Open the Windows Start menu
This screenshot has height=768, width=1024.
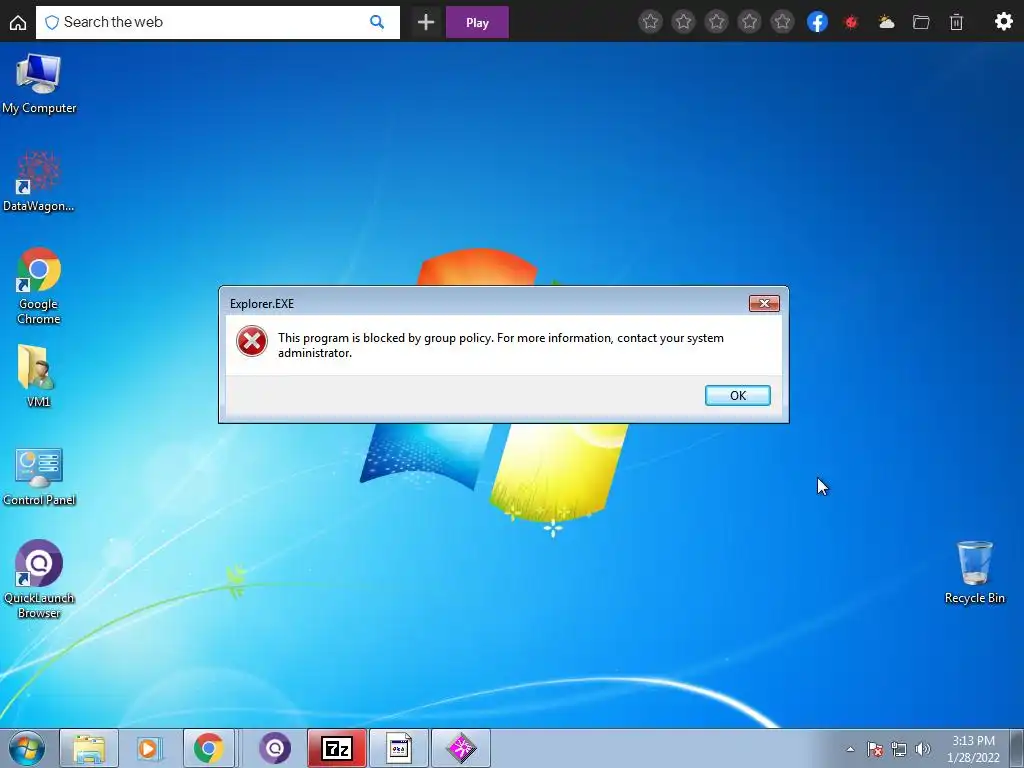[27, 748]
